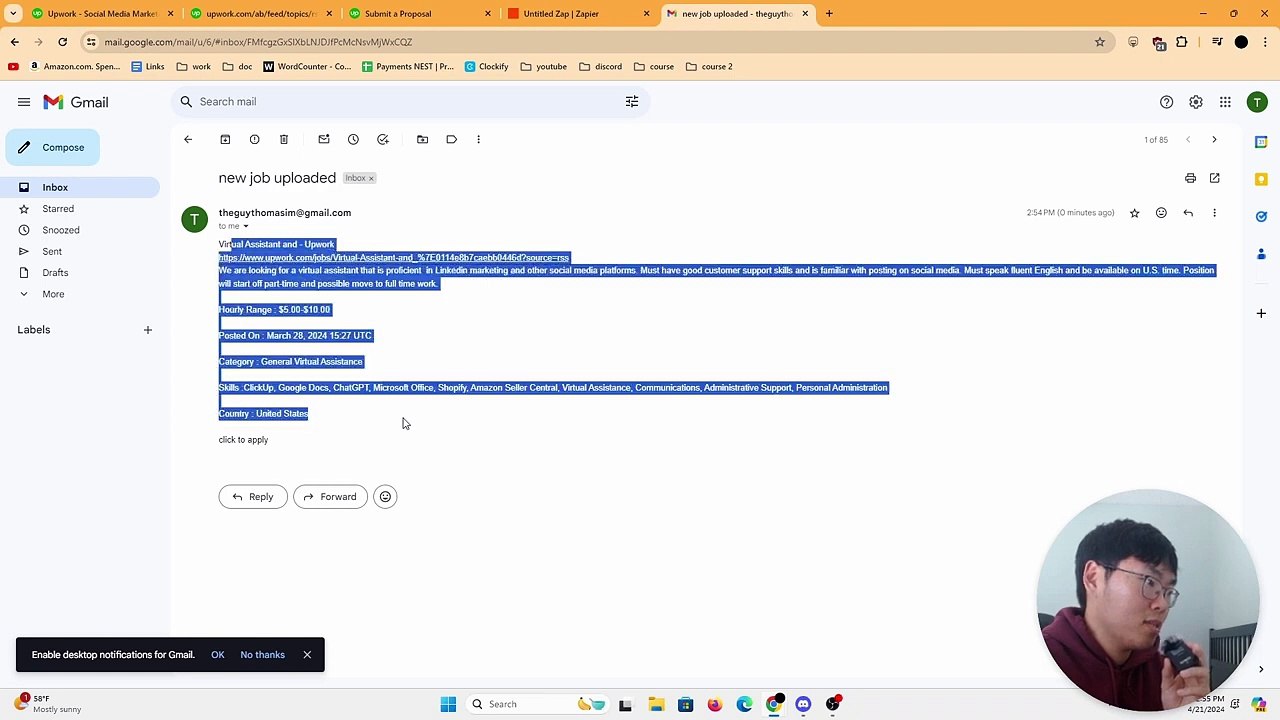The width and height of the screenshot is (1280, 720).
Task: Open Microsoft Edge from taskbar
Action: (744, 704)
